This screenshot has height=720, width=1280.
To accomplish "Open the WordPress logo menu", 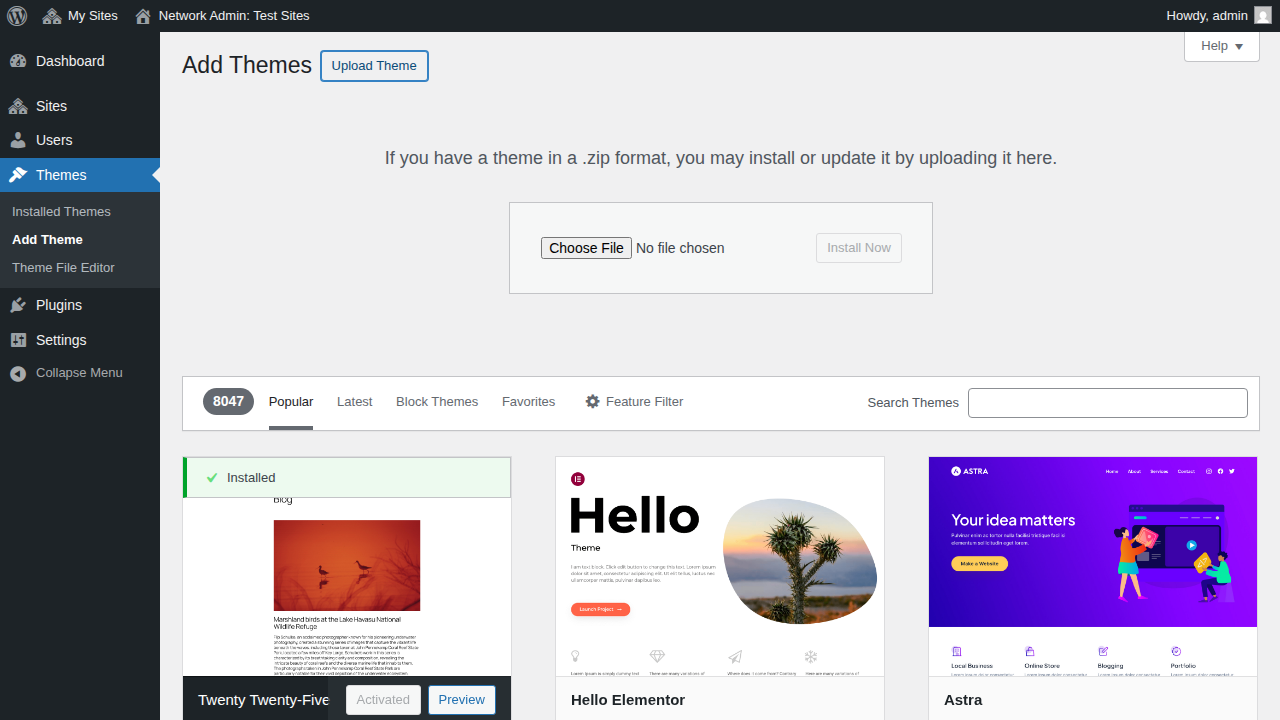I will pos(16,16).
